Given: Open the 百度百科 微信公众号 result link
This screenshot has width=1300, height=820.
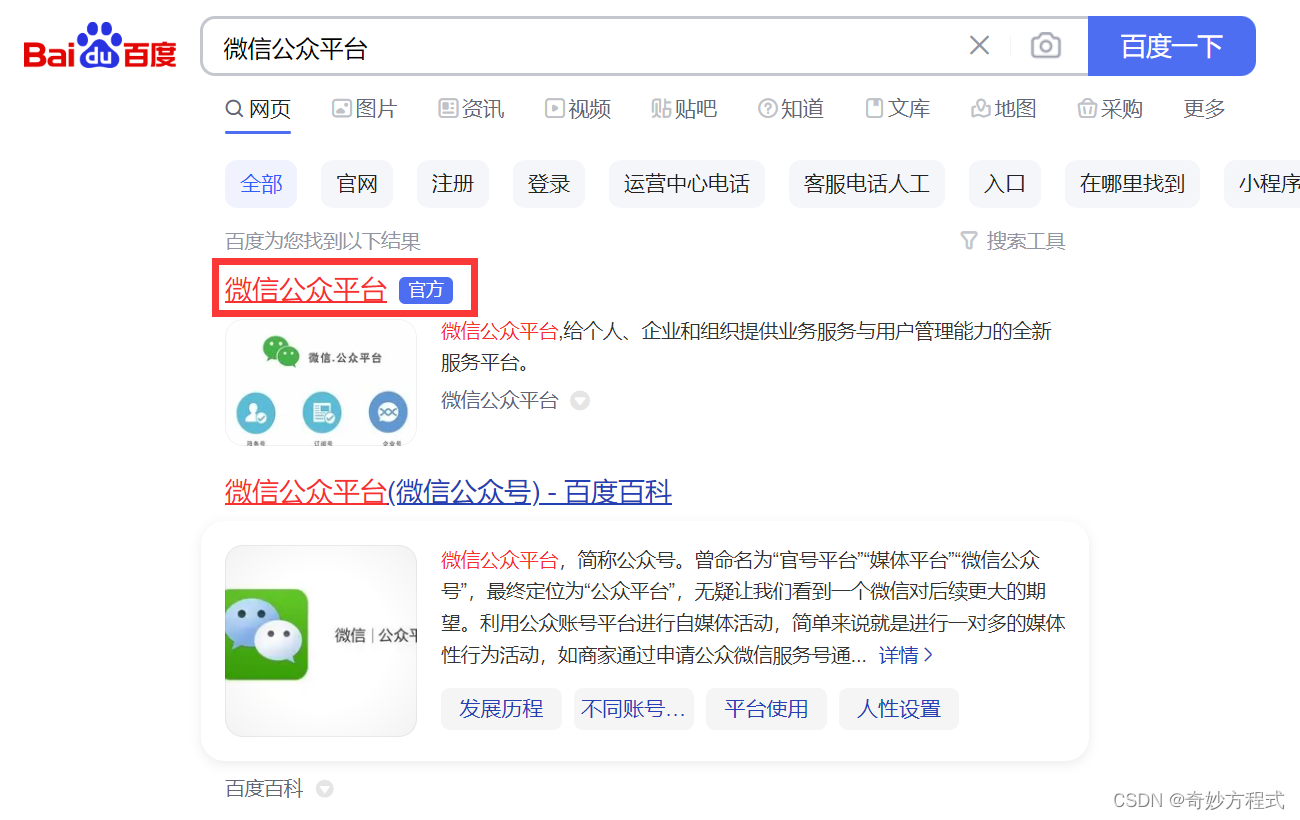Looking at the screenshot, I should tap(448, 492).
